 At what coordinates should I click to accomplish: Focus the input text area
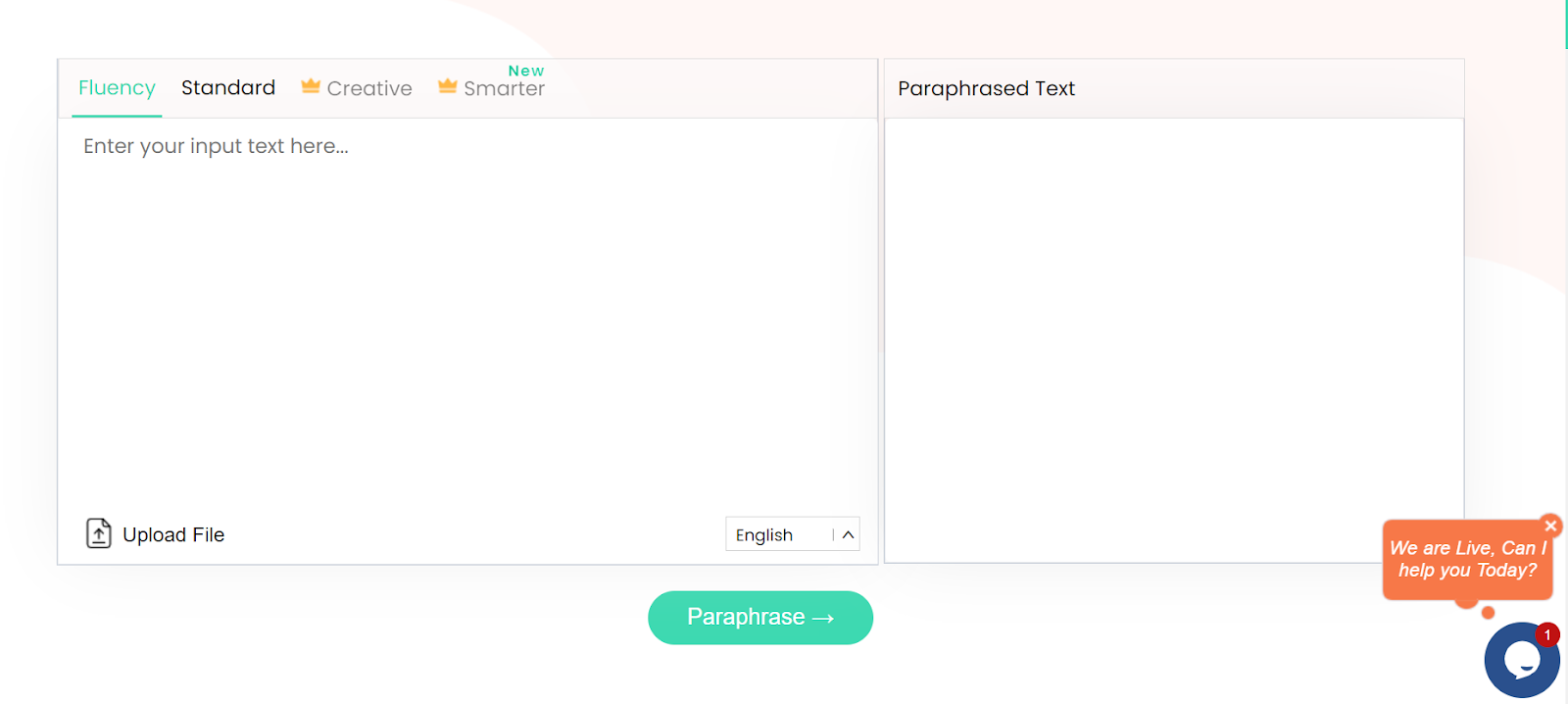[467, 314]
